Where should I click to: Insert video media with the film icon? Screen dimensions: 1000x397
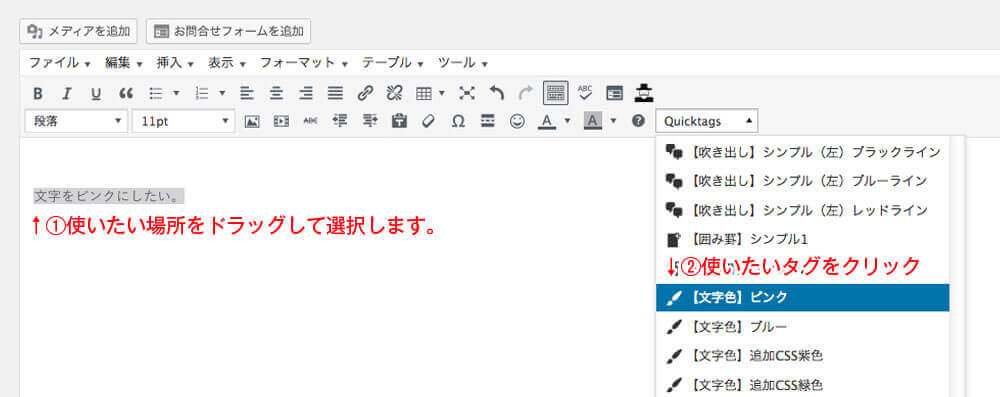coord(281,121)
